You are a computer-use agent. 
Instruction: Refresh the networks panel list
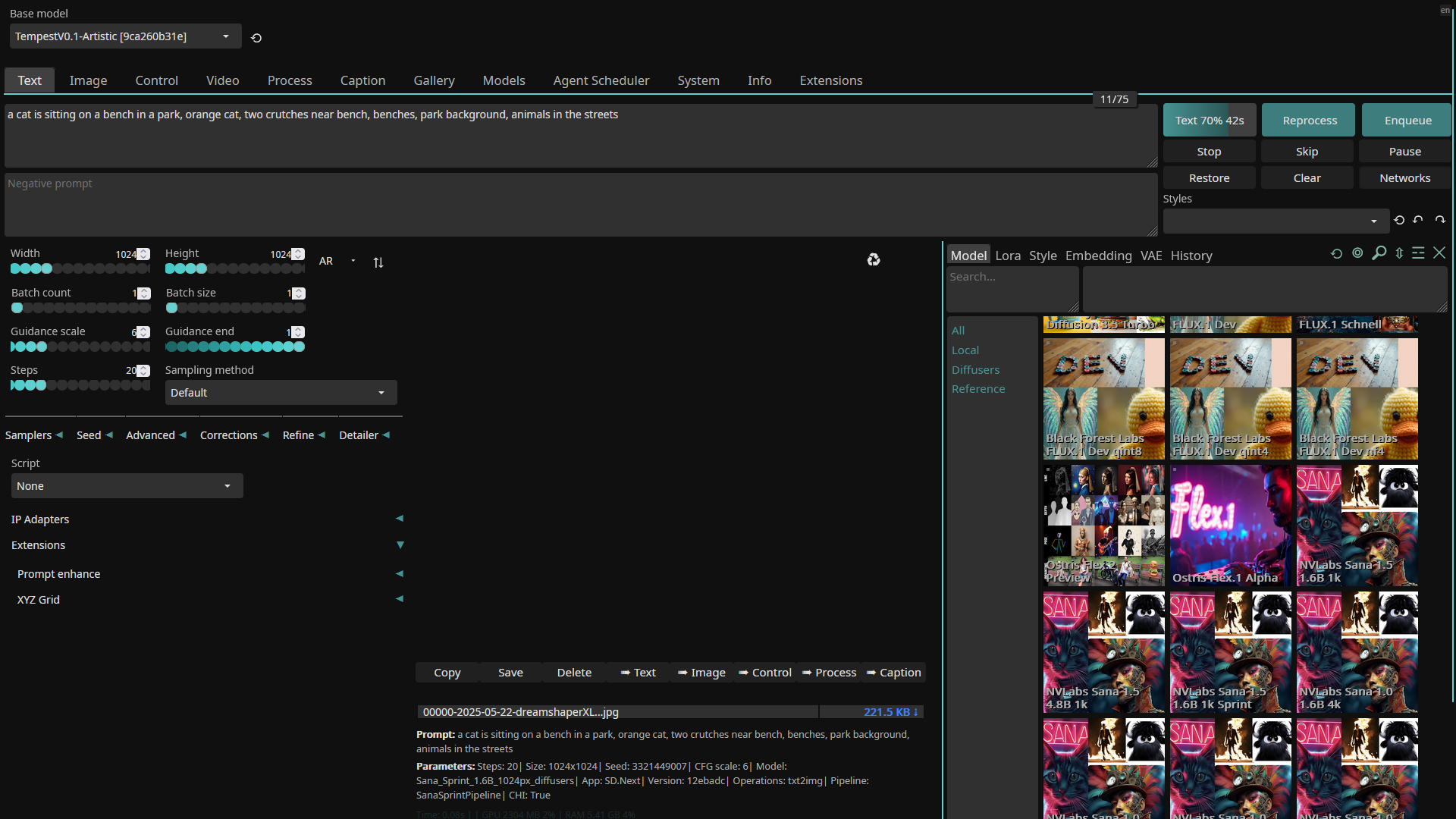coord(1336,254)
